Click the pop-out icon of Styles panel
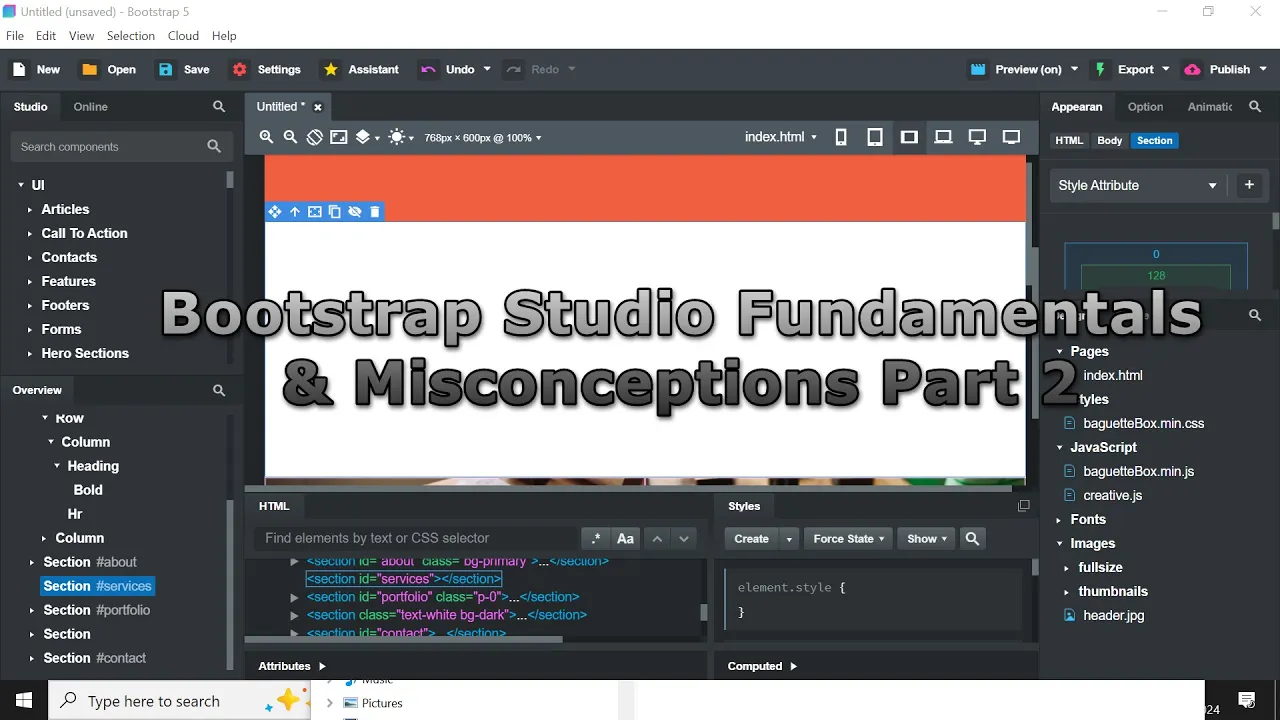The height and width of the screenshot is (720, 1280). pos(1023,506)
